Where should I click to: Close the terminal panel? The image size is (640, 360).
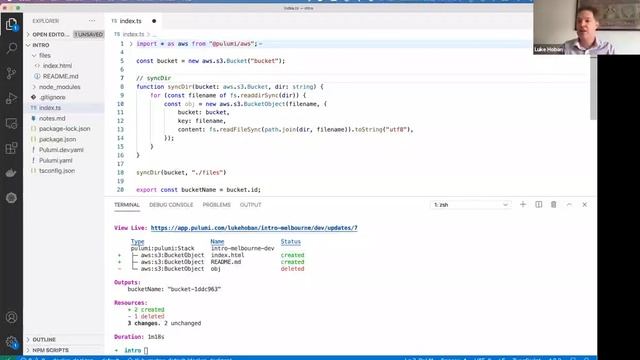tap(584, 204)
